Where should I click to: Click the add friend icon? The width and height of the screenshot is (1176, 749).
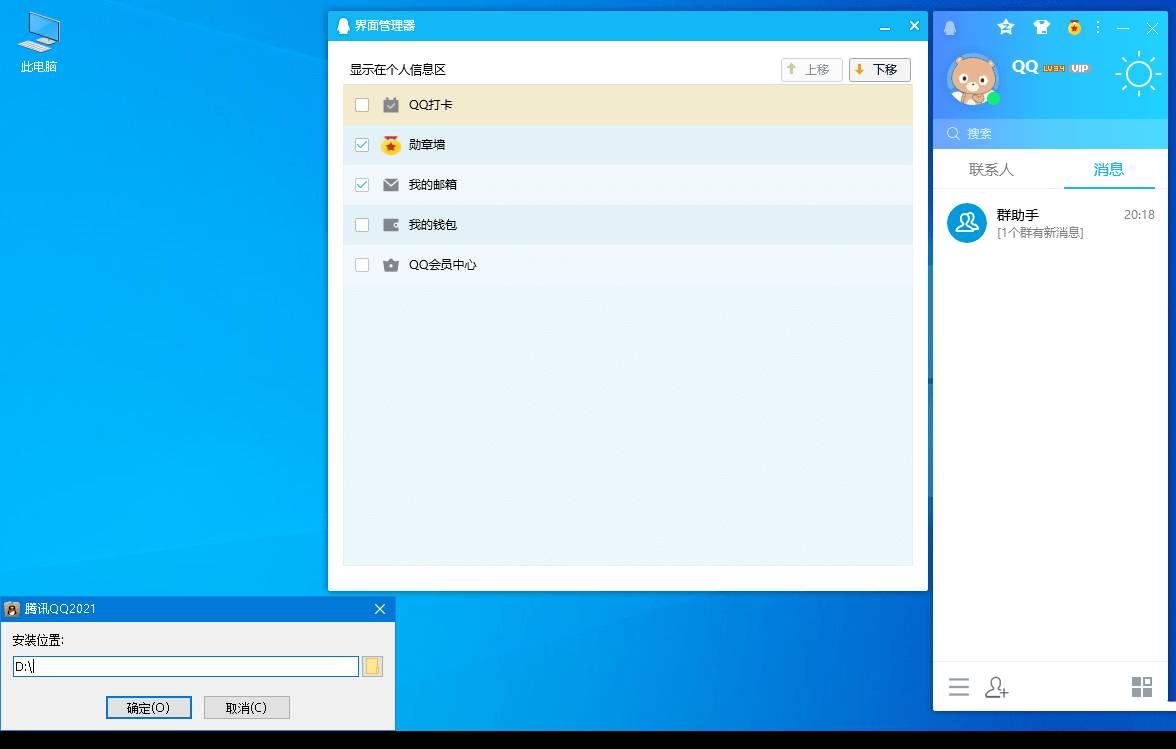[996, 687]
